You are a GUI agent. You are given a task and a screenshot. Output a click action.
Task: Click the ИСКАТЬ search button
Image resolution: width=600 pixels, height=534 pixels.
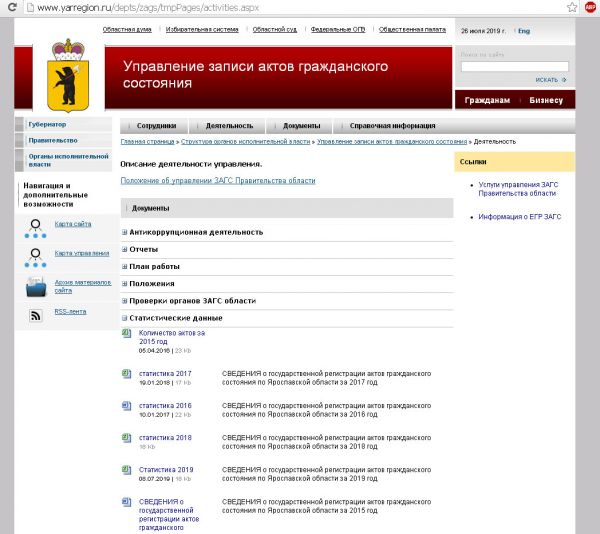pos(550,79)
